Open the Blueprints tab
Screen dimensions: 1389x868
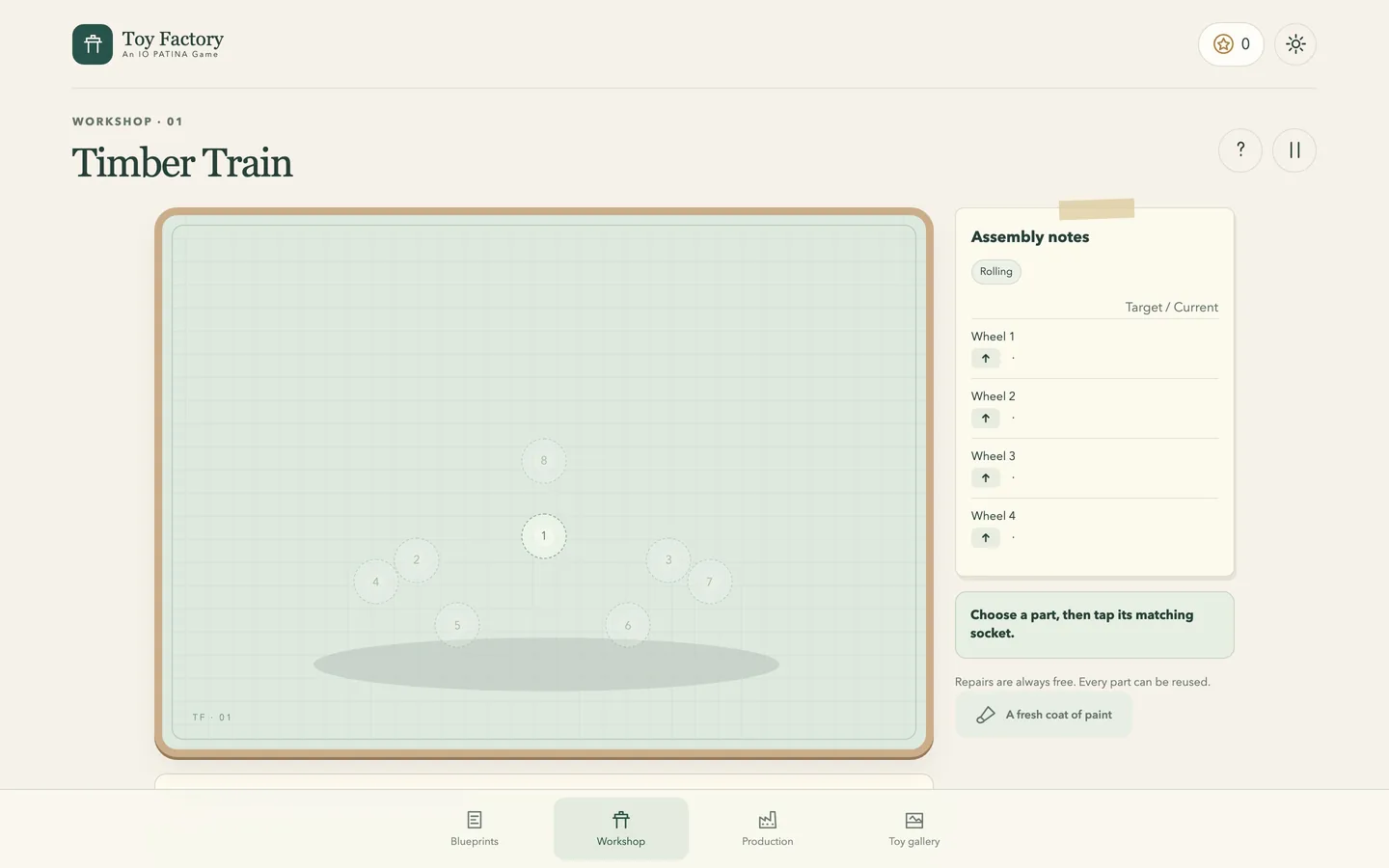point(475,828)
